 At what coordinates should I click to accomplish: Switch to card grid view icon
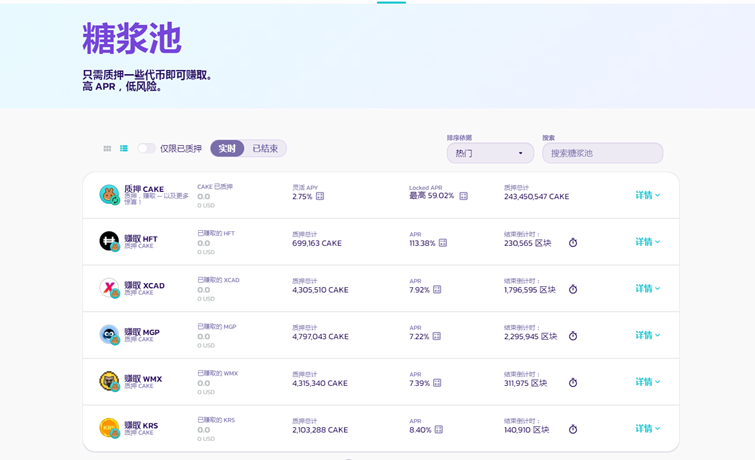(x=107, y=148)
